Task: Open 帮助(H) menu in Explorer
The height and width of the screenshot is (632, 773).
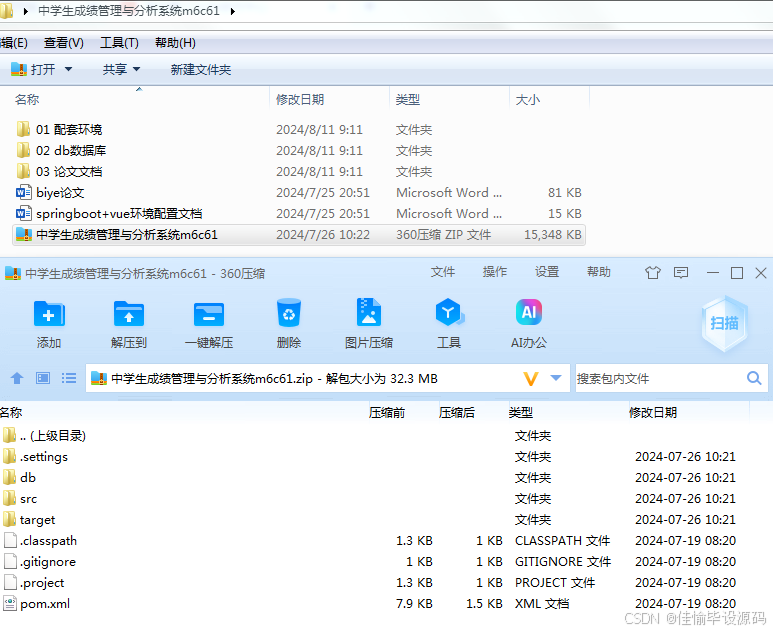Action: pyautogui.click(x=176, y=43)
